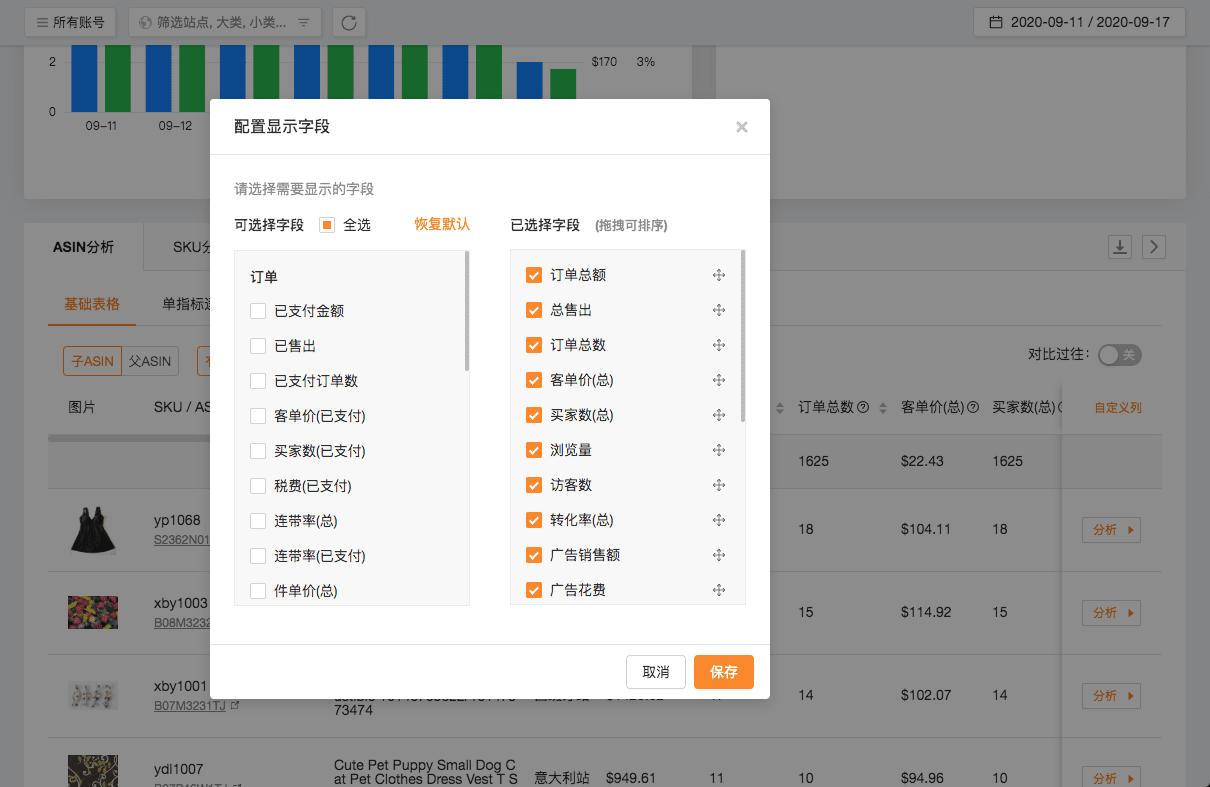Select the 基础表格 sub-tab

point(92,304)
